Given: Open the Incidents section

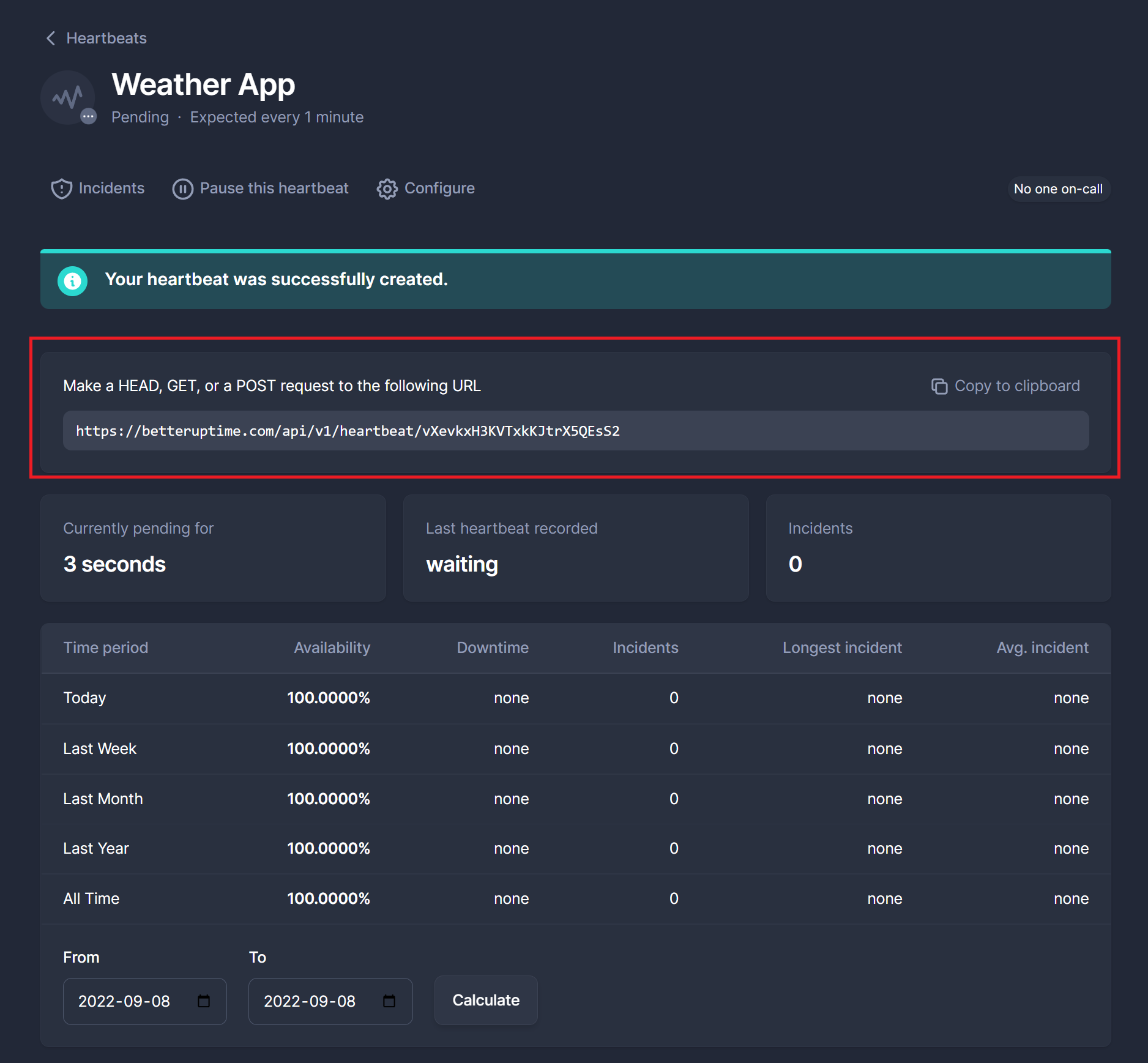Looking at the screenshot, I should tap(111, 188).
